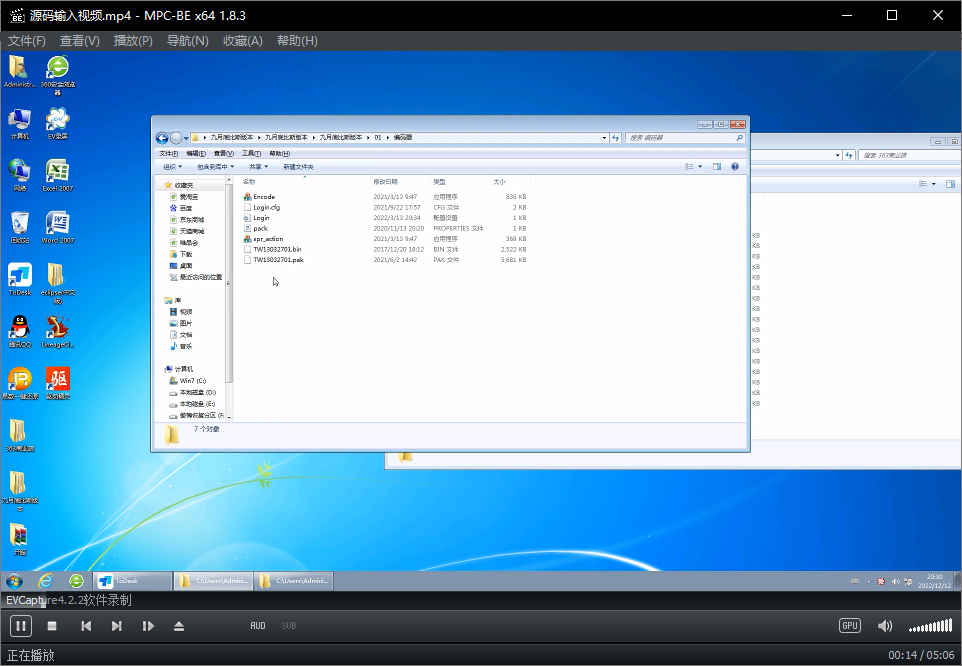Image resolution: width=962 pixels, height=666 pixels.
Task: Open the 共享 dropdown
Action: [258, 167]
